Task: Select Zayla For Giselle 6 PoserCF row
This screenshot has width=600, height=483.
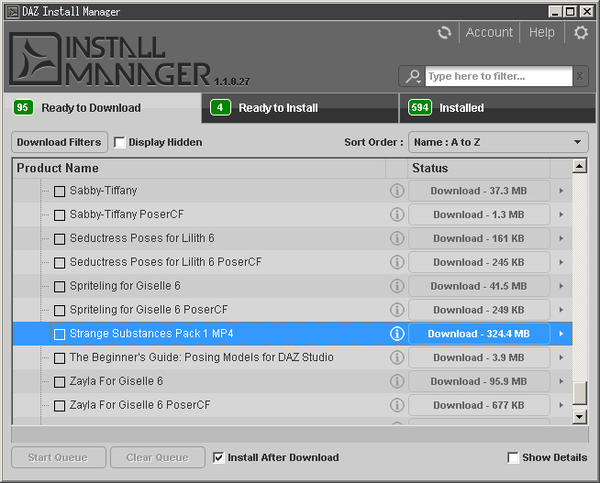Action: [293, 405]
